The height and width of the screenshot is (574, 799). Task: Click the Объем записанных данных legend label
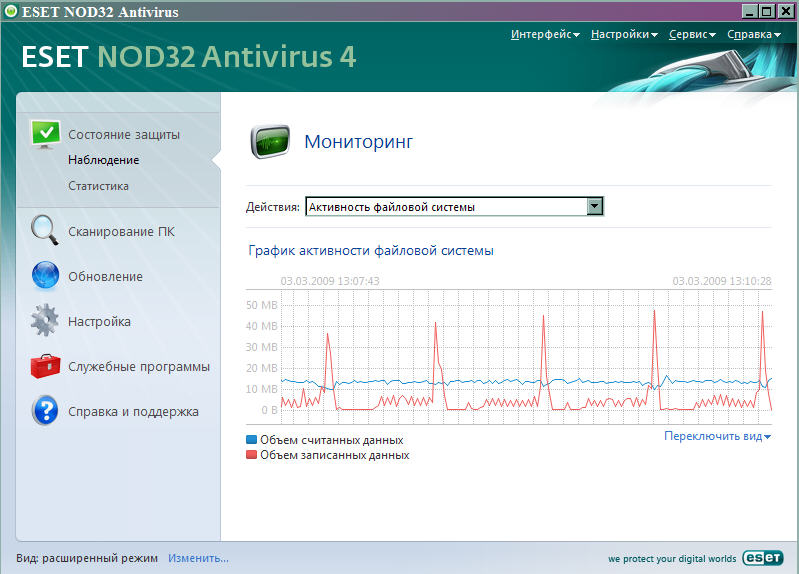click(335, 455)
